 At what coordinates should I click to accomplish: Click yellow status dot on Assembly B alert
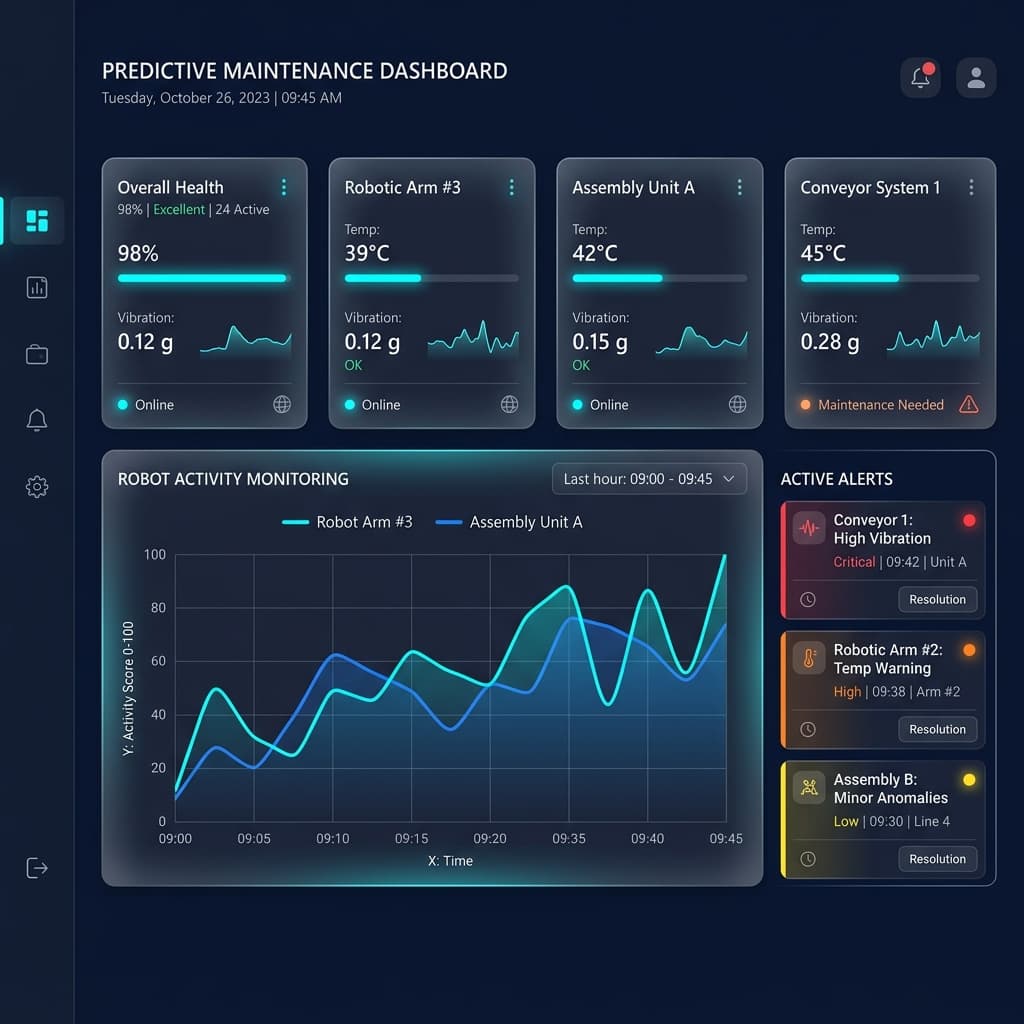point(969,779)
